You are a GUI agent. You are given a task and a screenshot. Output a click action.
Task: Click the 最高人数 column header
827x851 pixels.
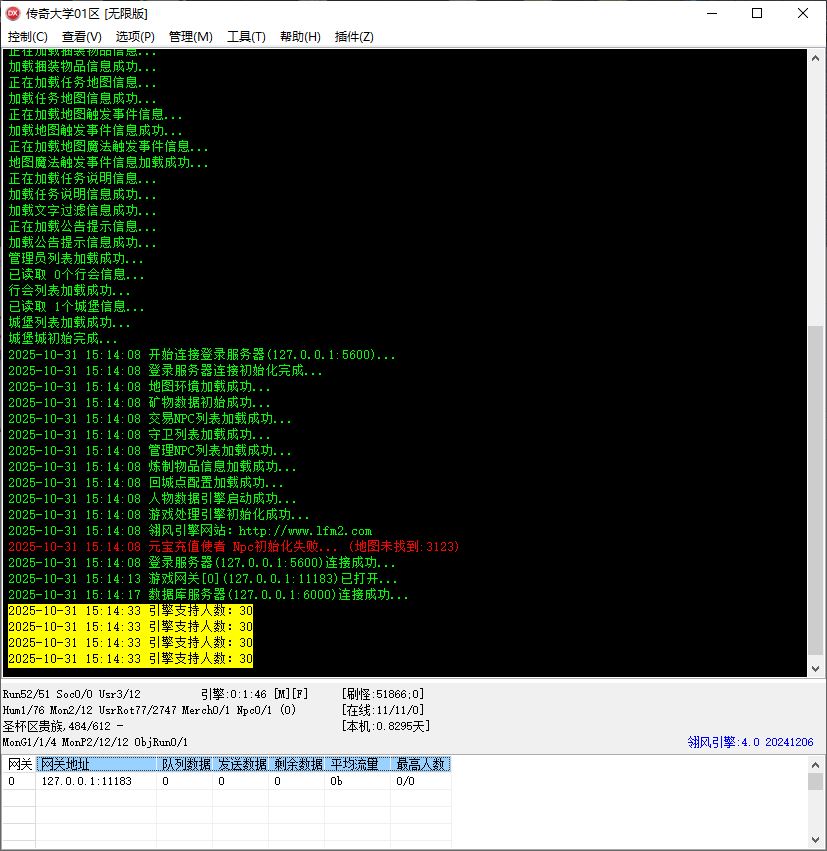[420, 764]
